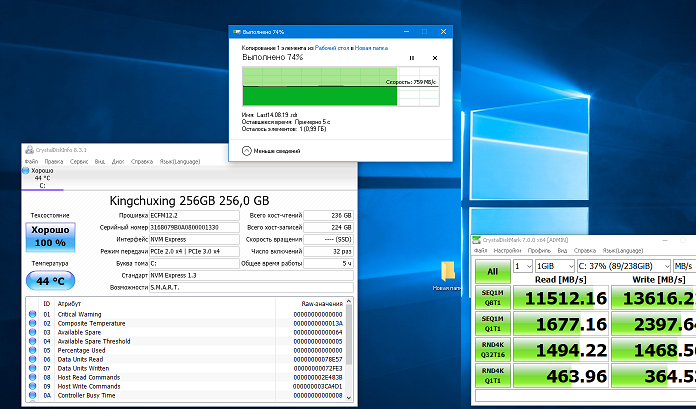The width and height of the screenshot is (699, 409).
Task: Open the MB/s unit dropdown
Action: [x=684, y=266]
